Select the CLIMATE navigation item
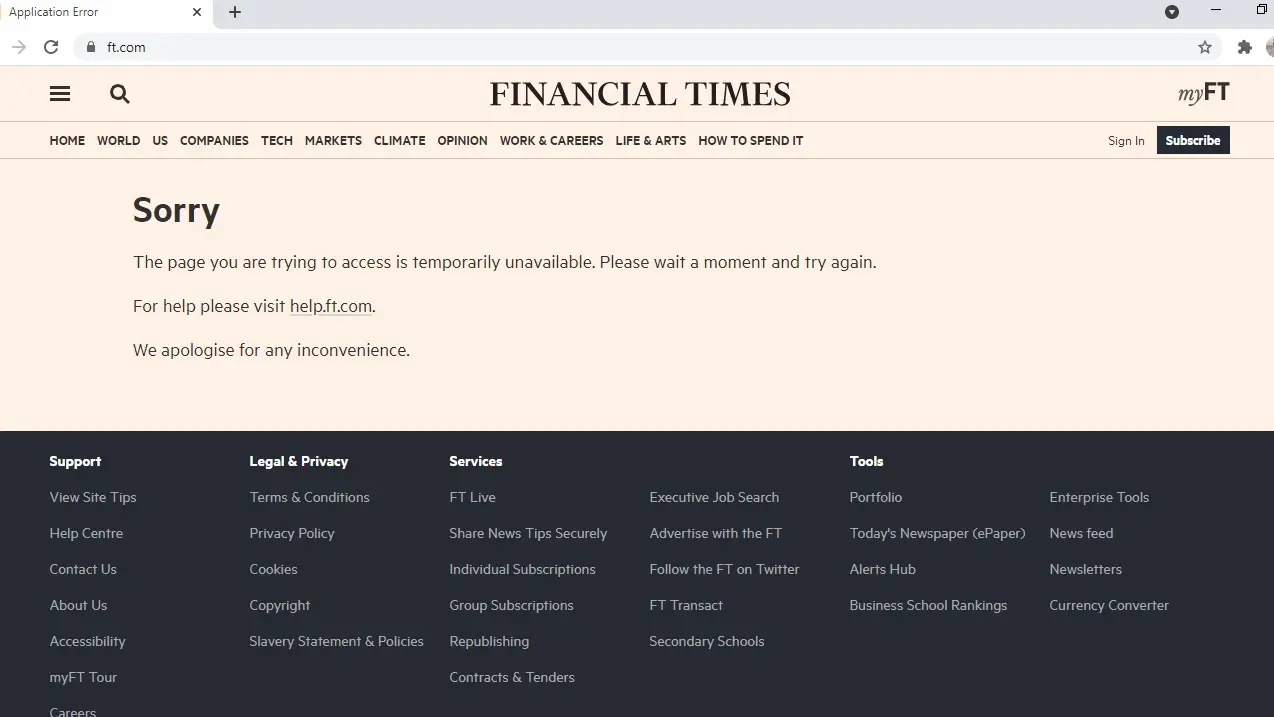 click(x=400, y=141)
